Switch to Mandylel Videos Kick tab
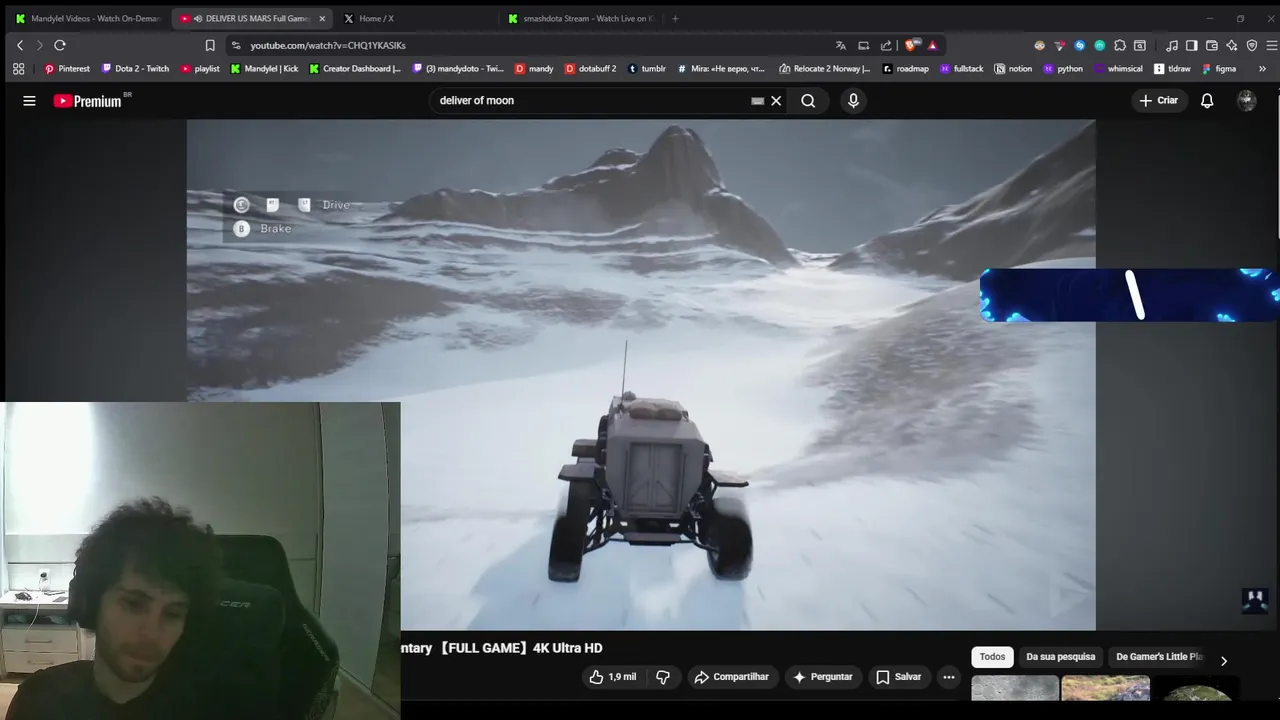Screen dimensions: 1280x720 tap(88, 18)
